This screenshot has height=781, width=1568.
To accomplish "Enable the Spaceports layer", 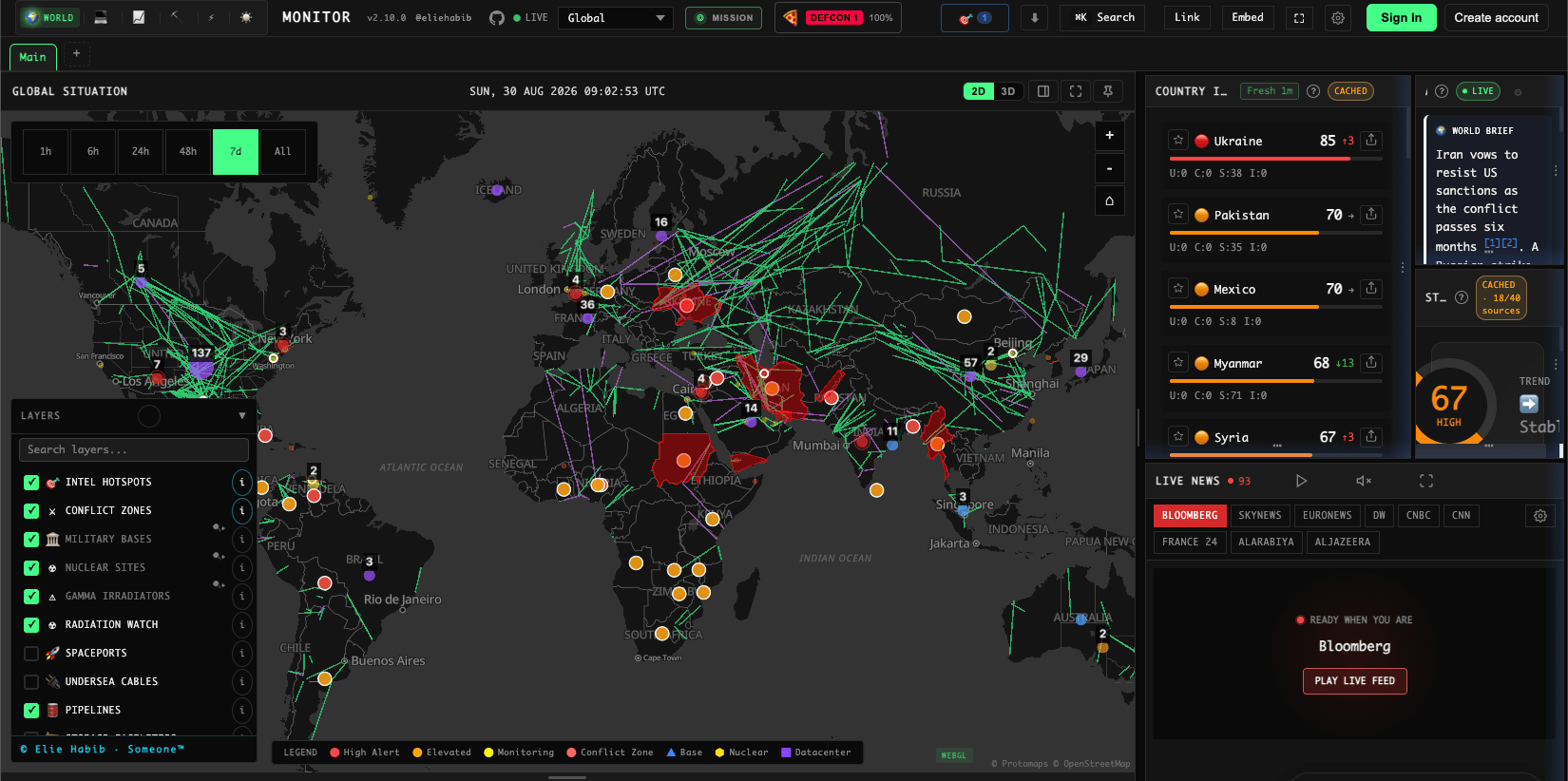I will click(x=31, y=654).
